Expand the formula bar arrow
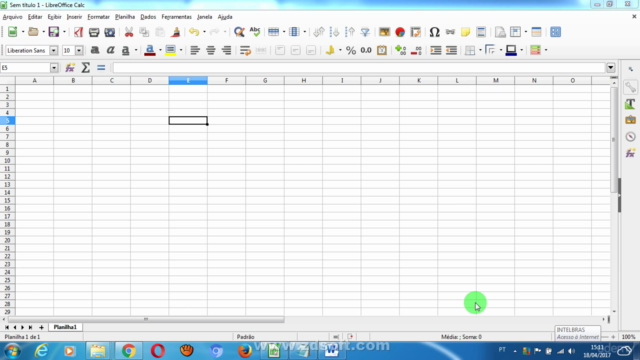640x360 pixels. (611, 68)
